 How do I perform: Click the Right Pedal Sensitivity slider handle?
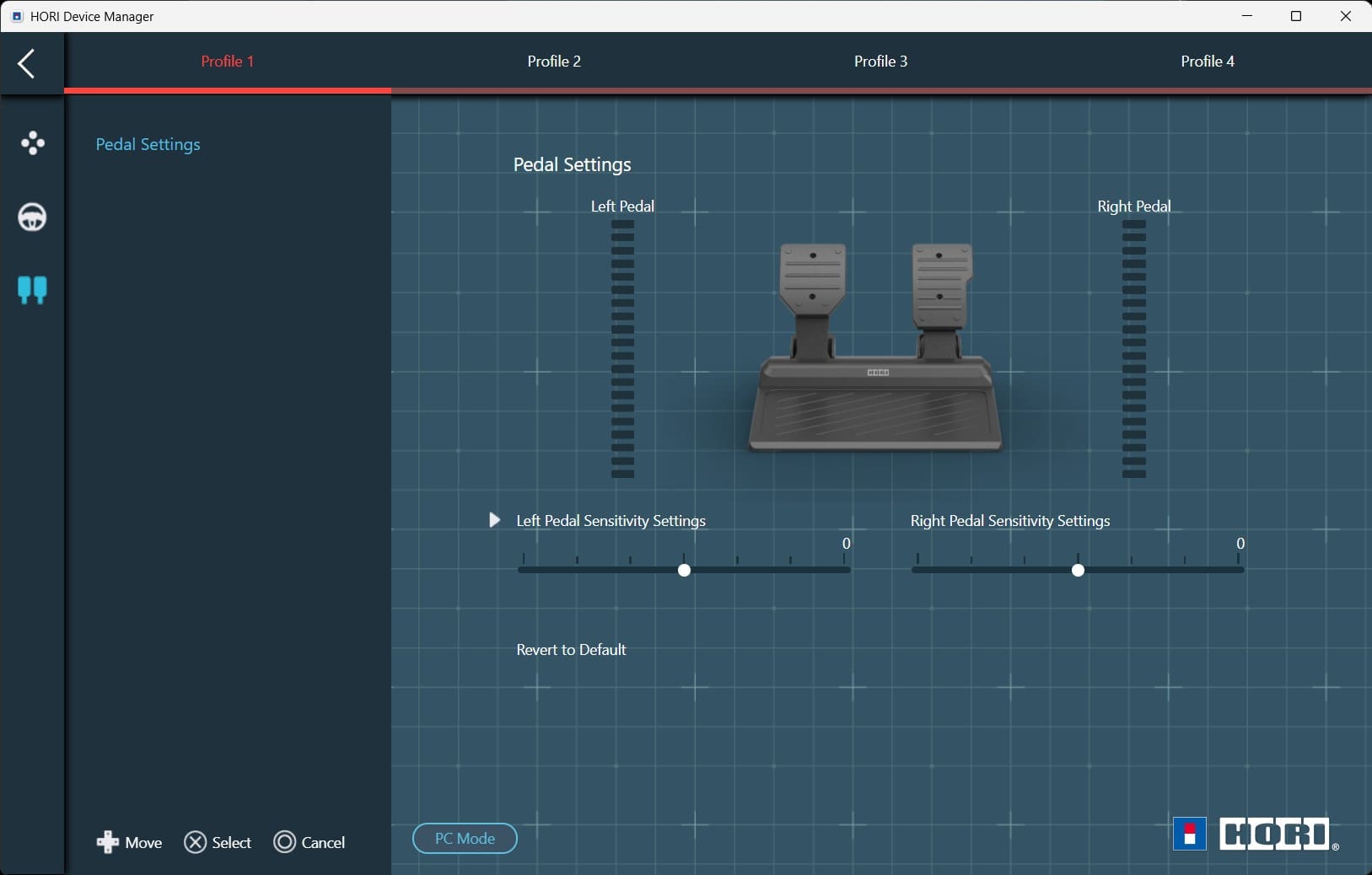[1078, 571]
